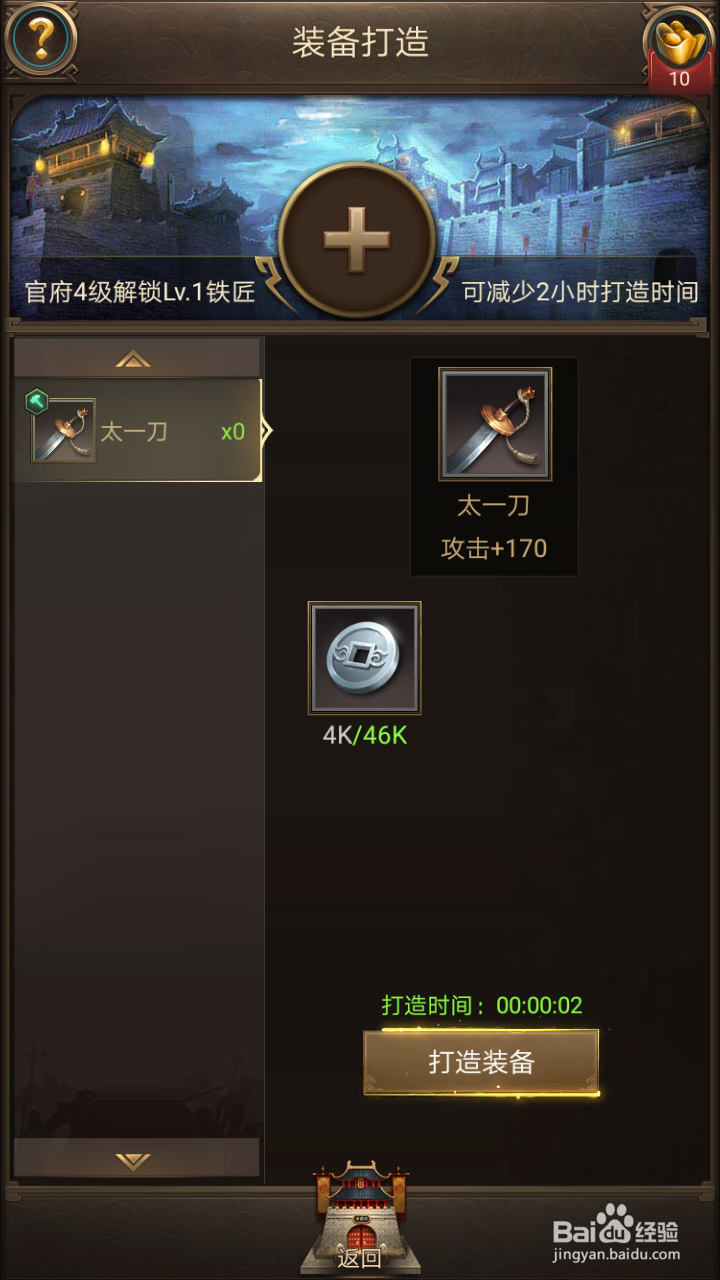Tap the 打造时间 00:00:02 timer

point(482,1005)
